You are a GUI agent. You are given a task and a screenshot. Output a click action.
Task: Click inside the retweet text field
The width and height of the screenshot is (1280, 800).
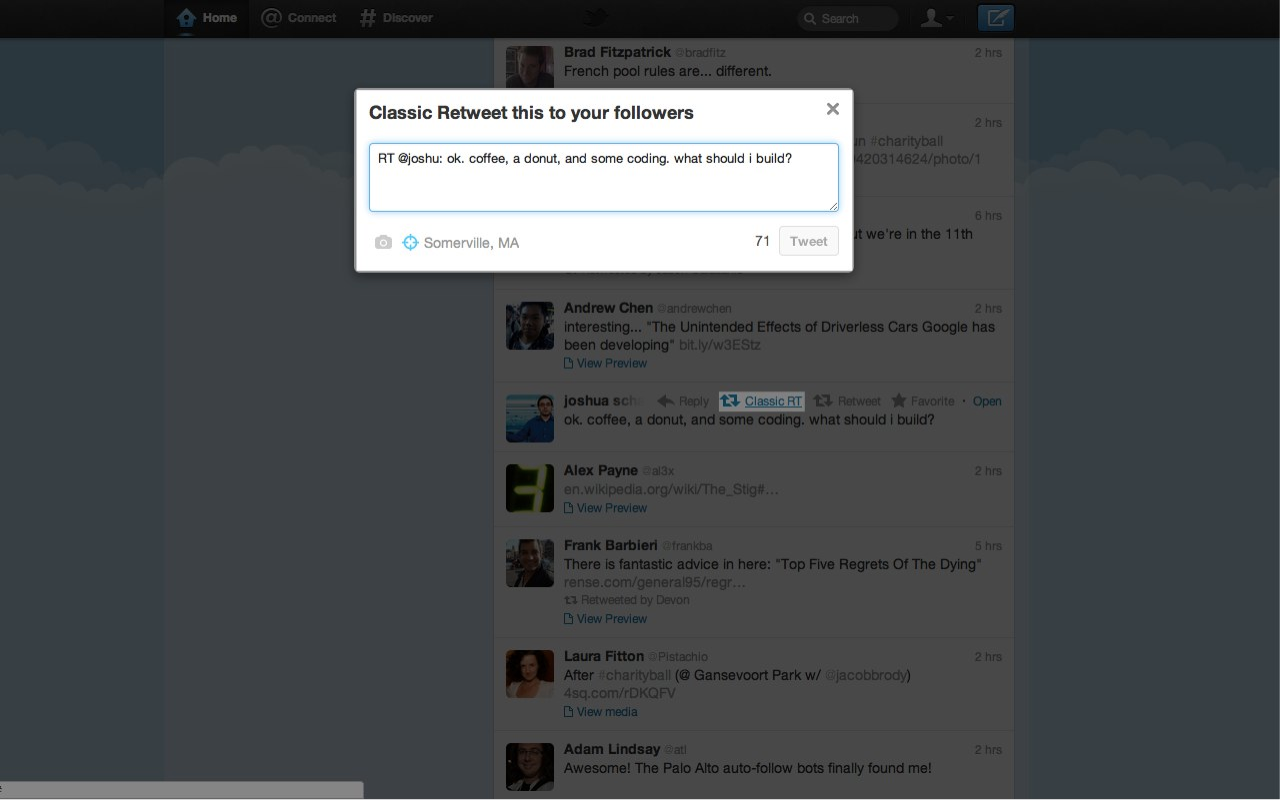coord(603,178)
